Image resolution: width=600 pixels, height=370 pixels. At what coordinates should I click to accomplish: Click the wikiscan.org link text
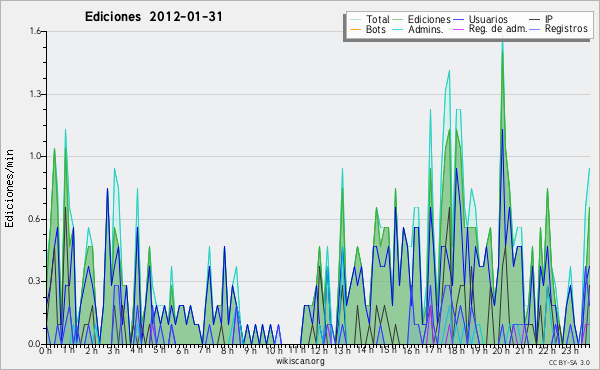pos(300,361)
